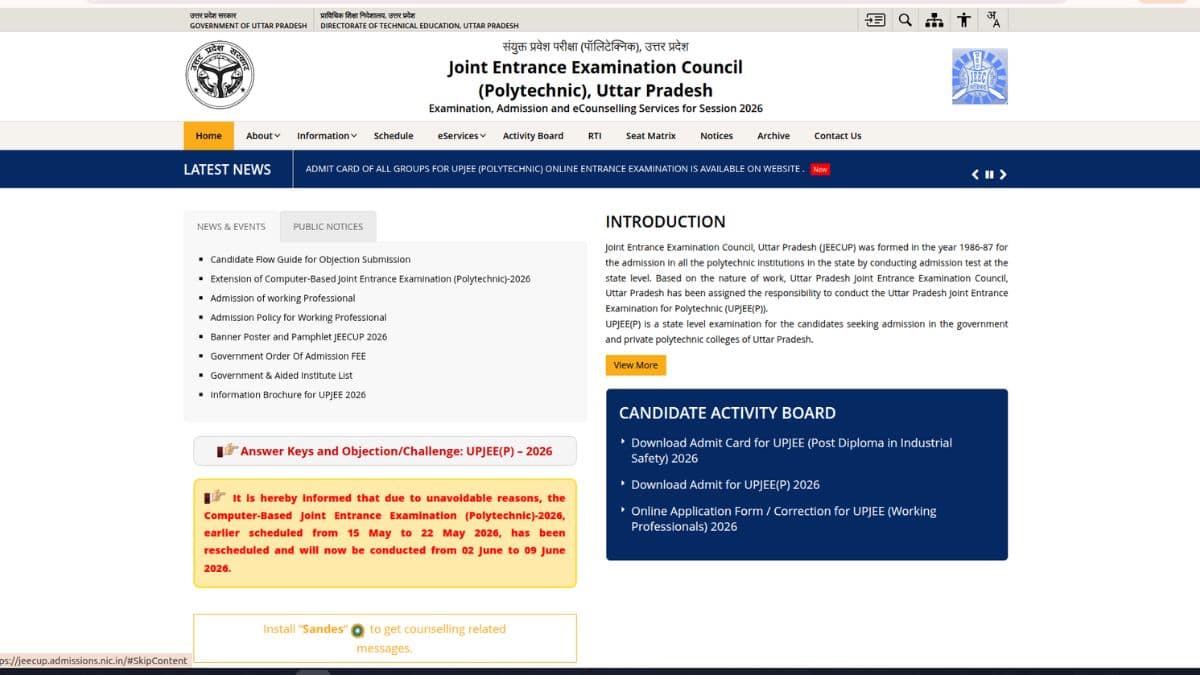Open Admission Policy for Working Professional link
The image size is (1200, 675).
[298, 317]
